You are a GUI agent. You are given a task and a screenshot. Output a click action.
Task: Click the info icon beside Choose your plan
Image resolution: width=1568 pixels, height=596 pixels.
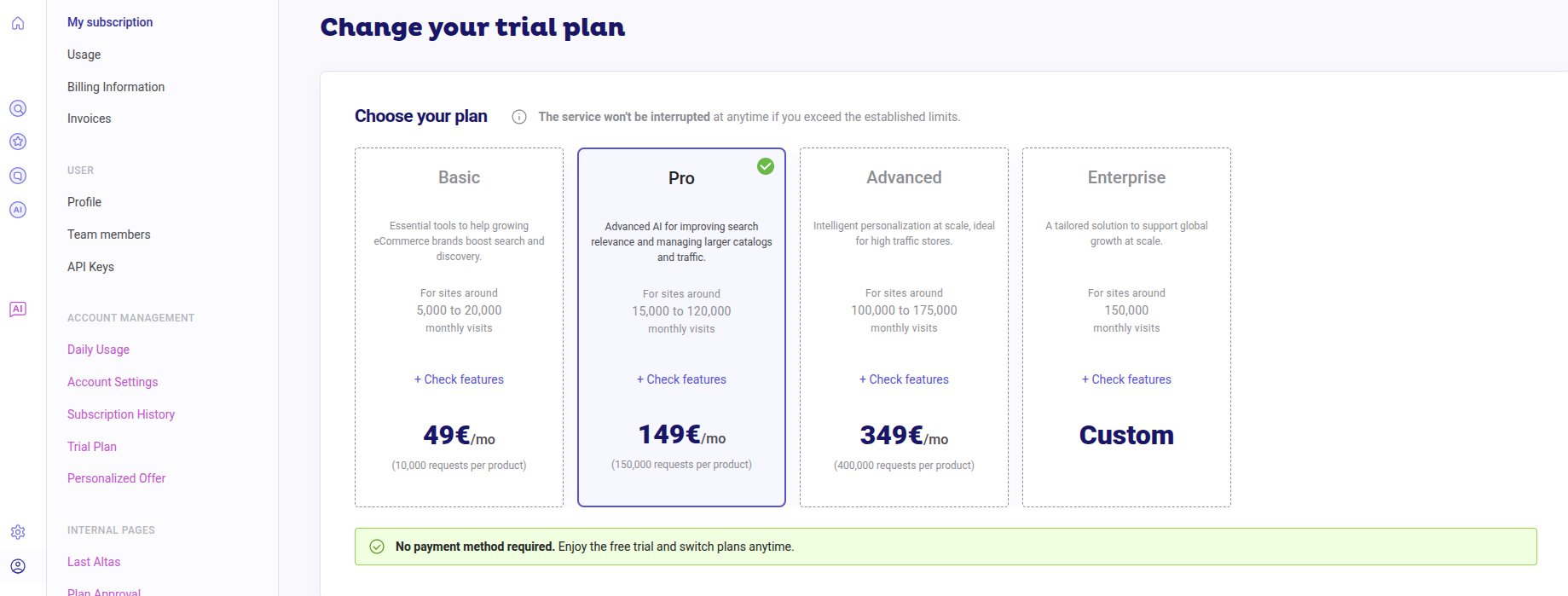[519, 117]
